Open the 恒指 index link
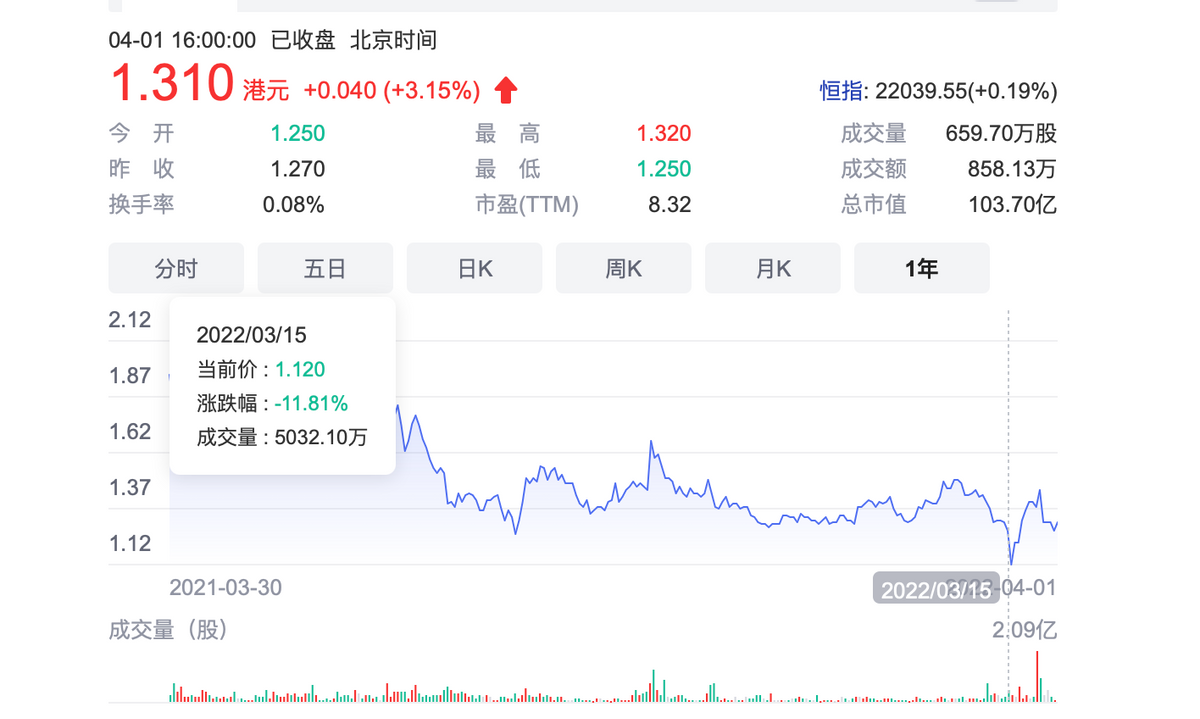The image size is (1200, 719). coord(842,91)
